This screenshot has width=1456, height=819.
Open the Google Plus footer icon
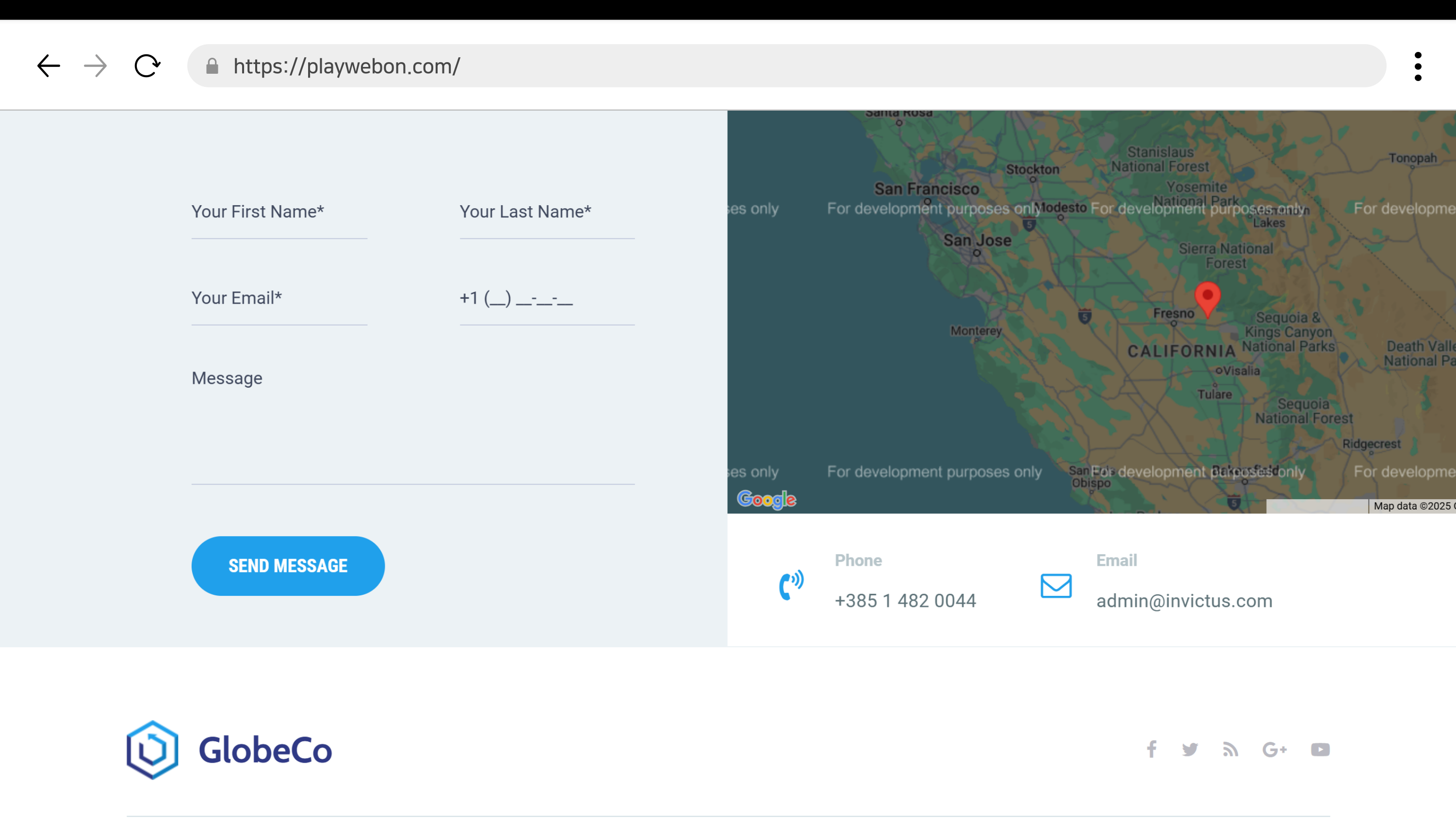pyautogui.click(x=1275, y=750)
